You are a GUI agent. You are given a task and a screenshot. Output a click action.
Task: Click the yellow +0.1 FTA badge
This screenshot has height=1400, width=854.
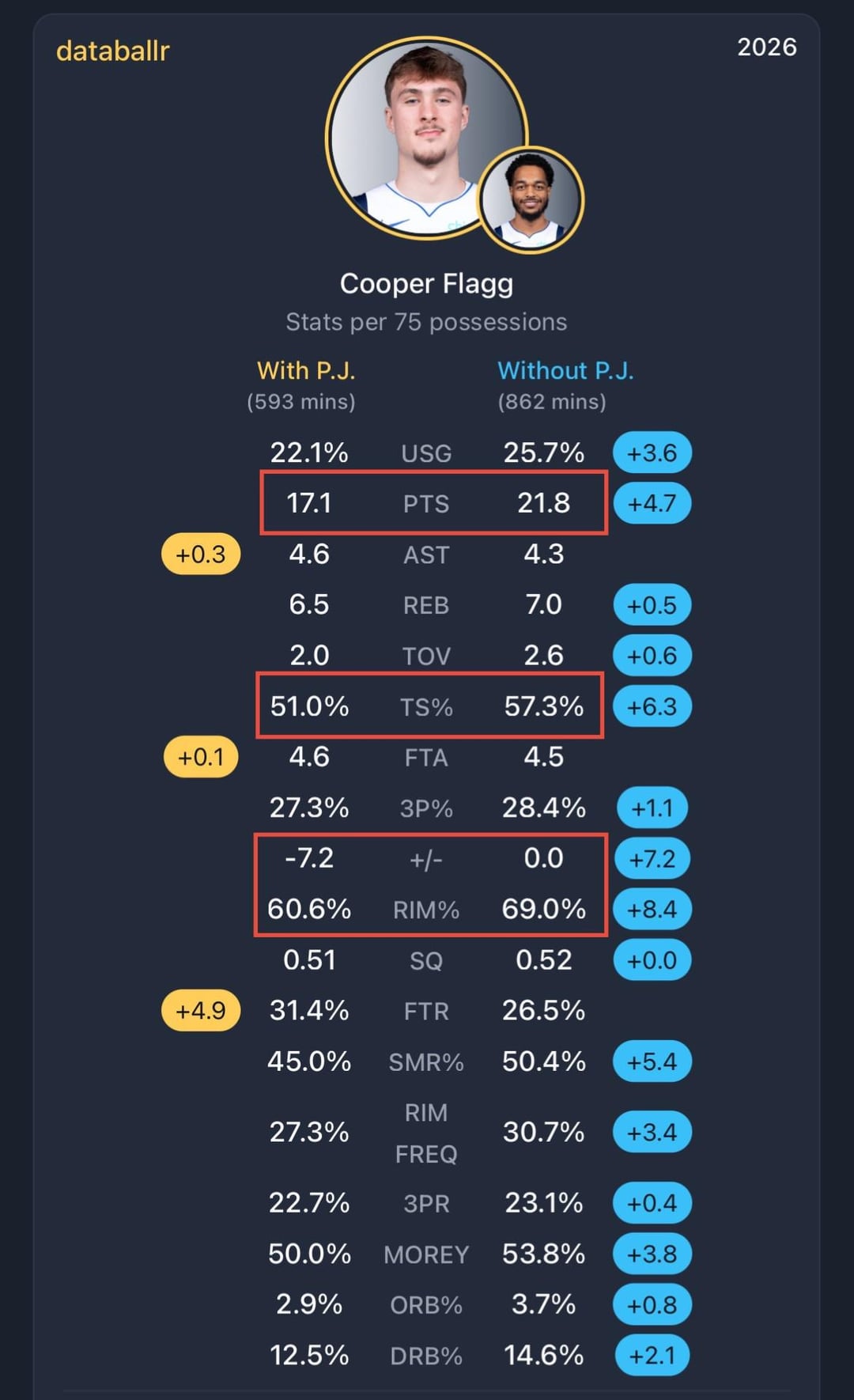[201, 757]
